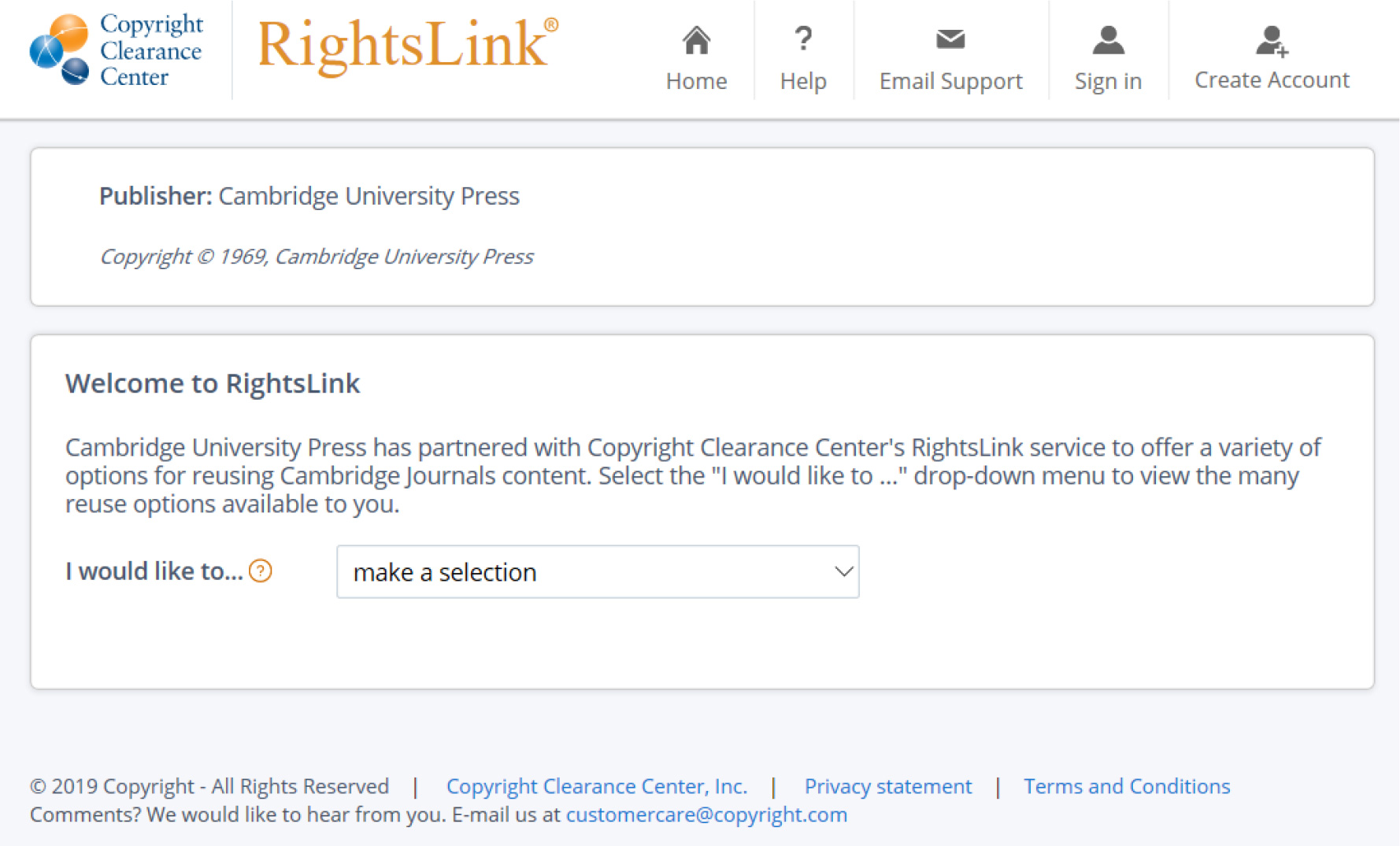Open the Help menu label
Screen dimensions: 1400x846
803,81
